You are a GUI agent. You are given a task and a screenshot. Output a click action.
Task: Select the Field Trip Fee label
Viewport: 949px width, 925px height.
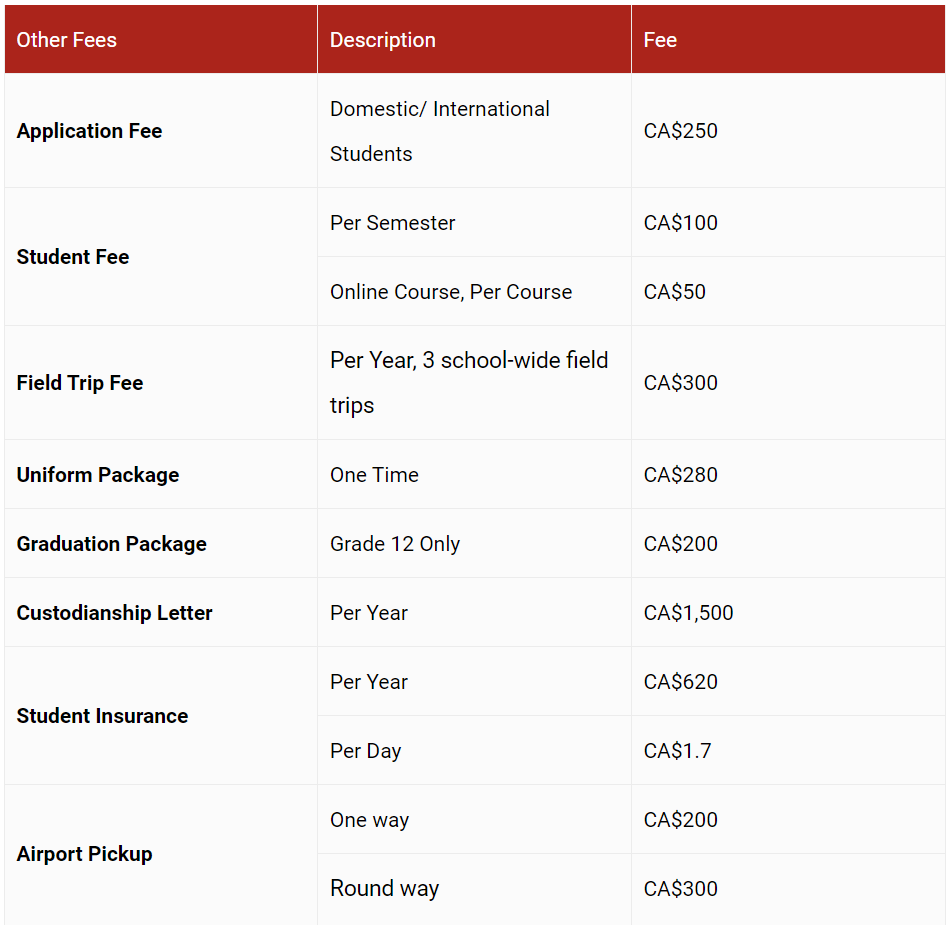80,383
